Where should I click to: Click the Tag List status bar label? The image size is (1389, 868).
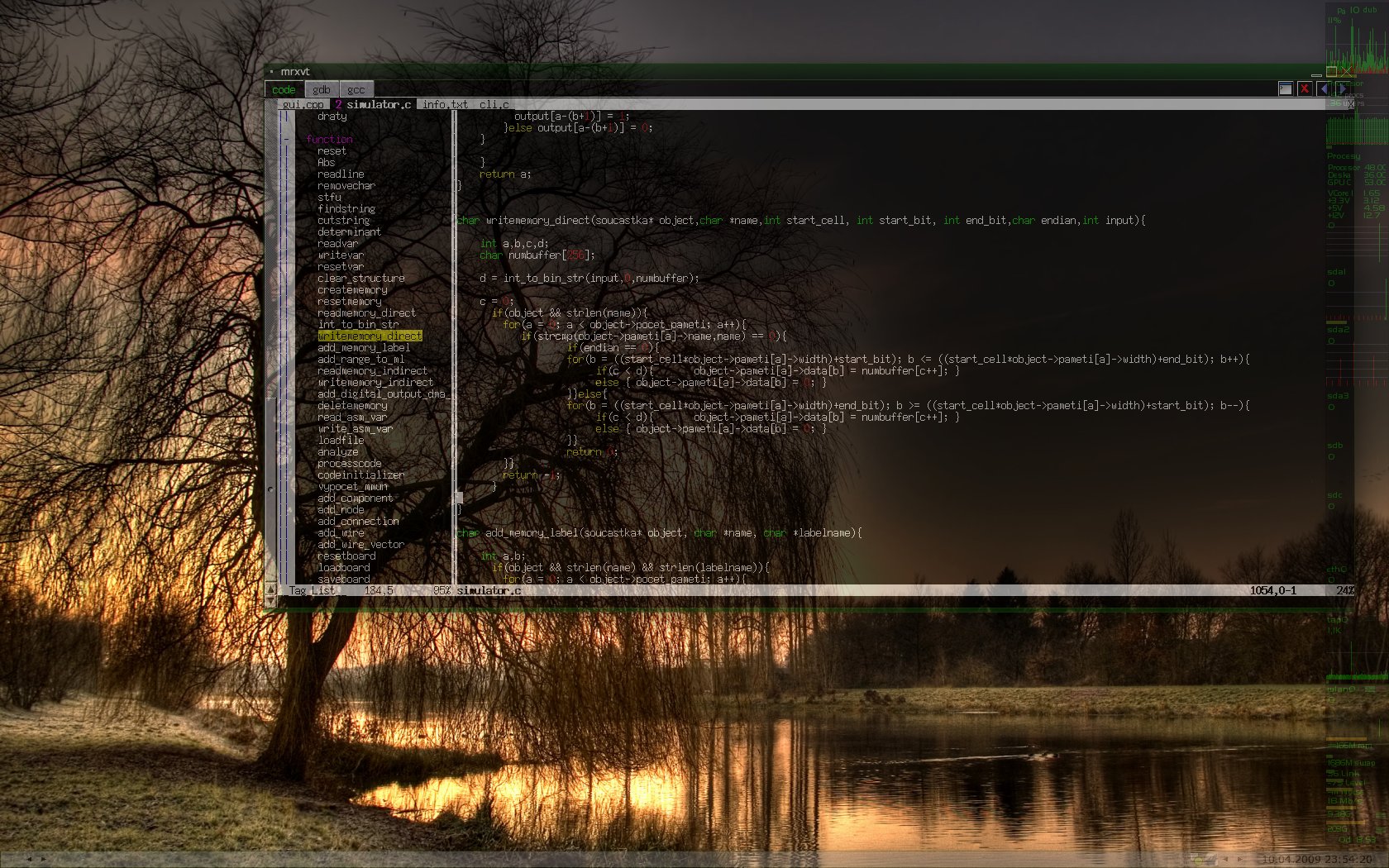click(312, 590)
